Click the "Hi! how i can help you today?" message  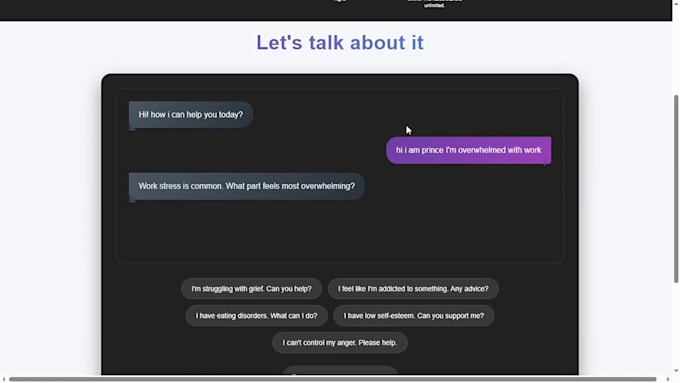191,115
